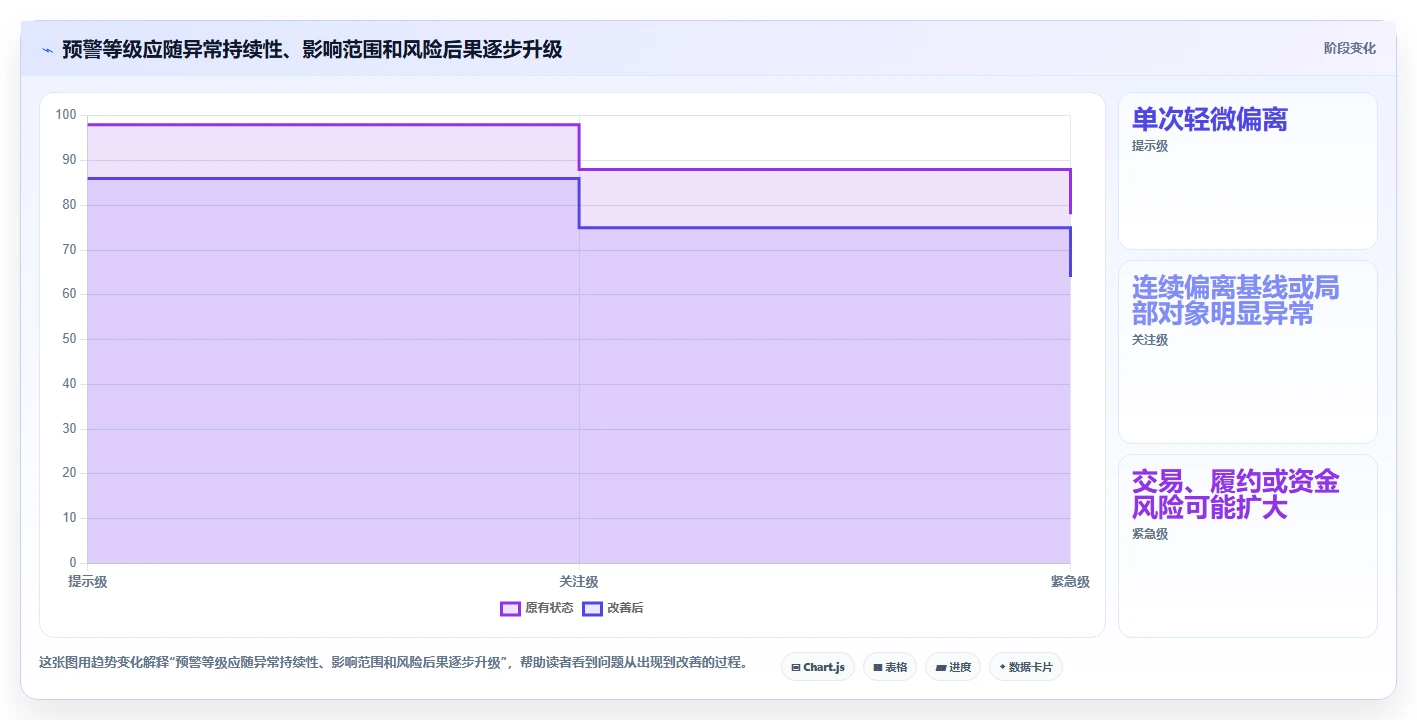Image resolution: width=1417 pixels, height=720 pixels.
Task: Click the blue 改善后 legend swatch
Action: [592, 608]
